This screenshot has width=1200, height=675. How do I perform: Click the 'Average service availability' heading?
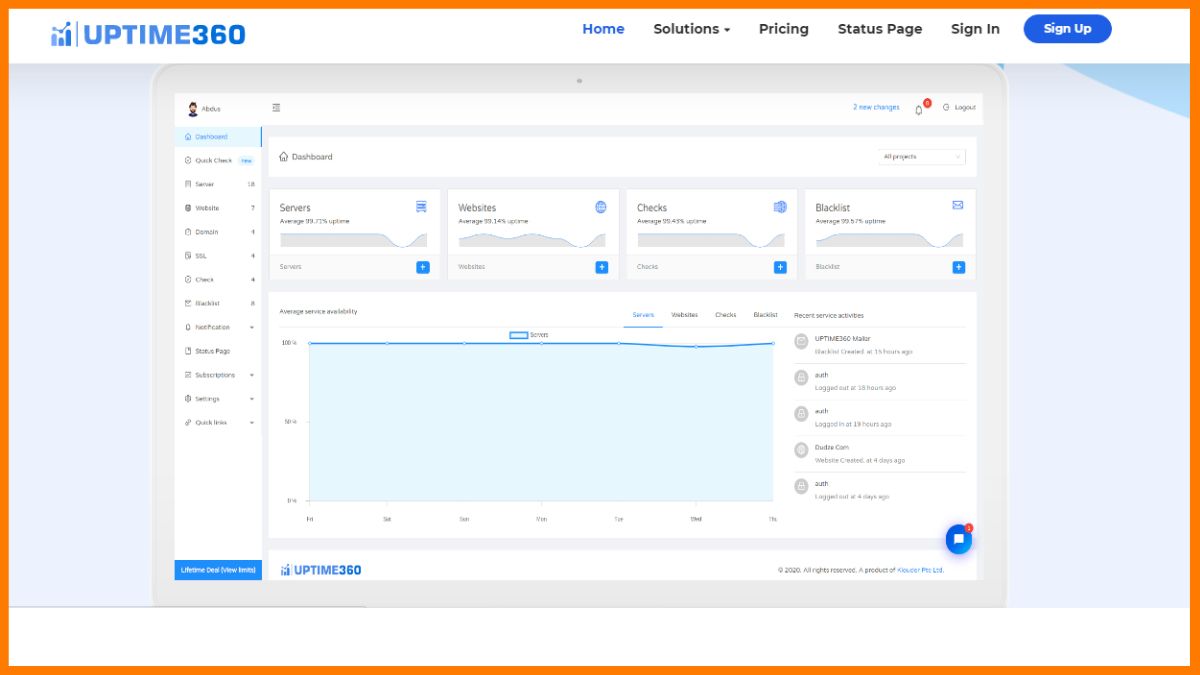click(x=318, y=312)
